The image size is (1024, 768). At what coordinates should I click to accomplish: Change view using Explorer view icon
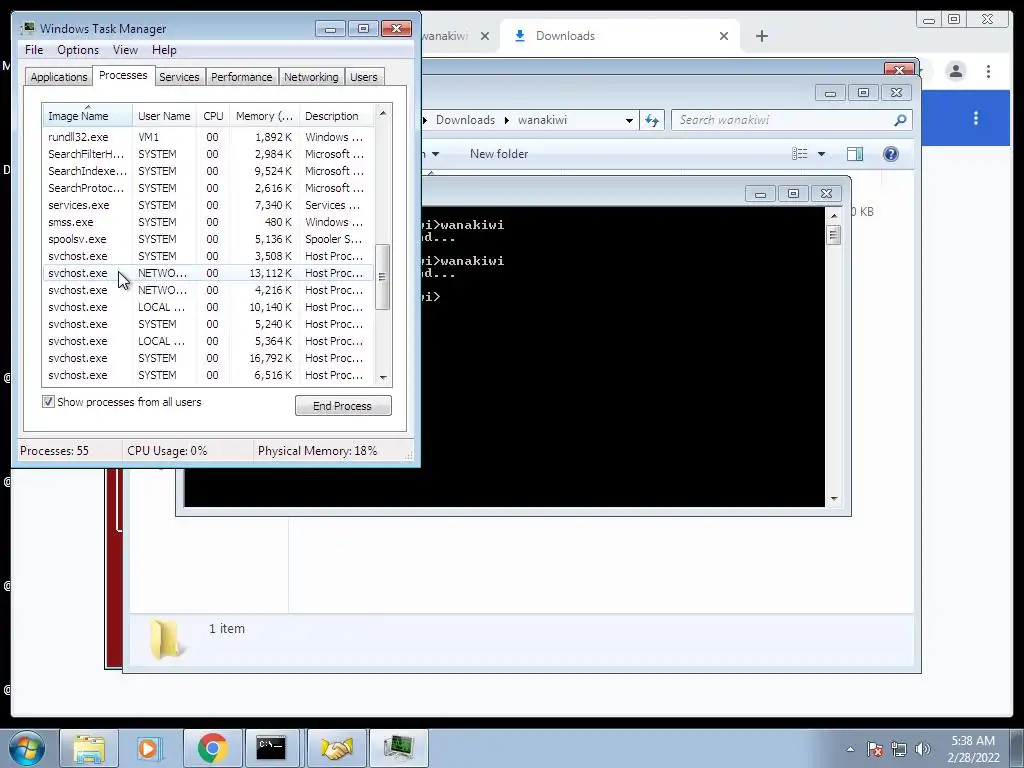click(x=800, y=154)
